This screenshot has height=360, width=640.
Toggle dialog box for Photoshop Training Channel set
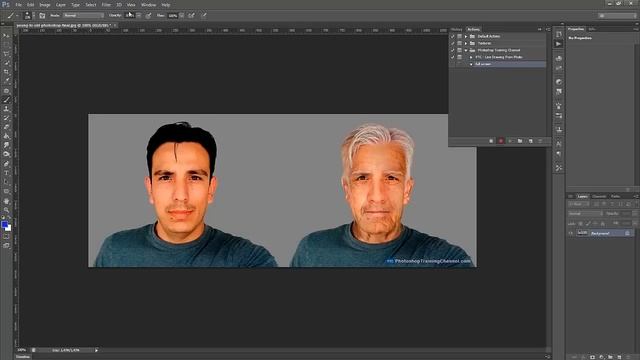click(460, 50)
